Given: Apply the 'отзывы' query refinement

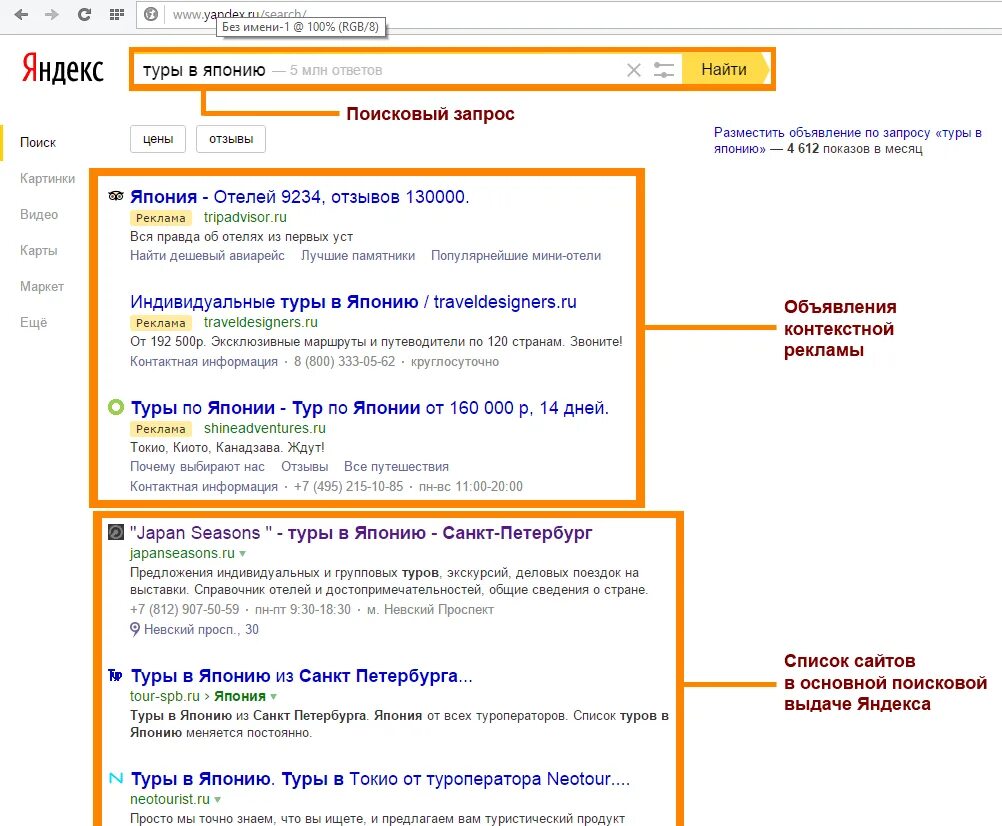Looking at the screenshot, I should tap(231, 139).
